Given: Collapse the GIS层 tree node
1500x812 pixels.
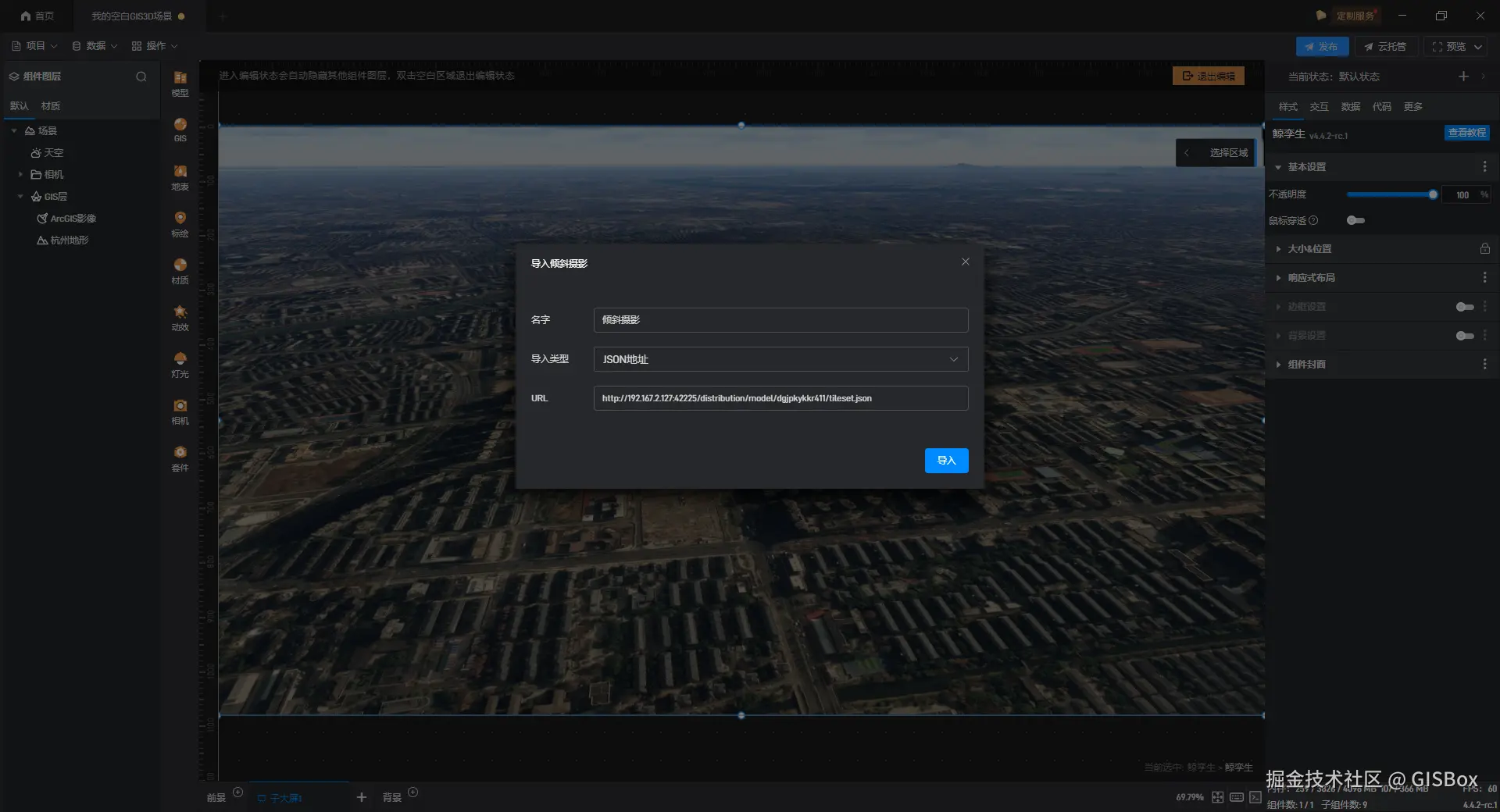Looking at the screenshot, I should pyautogui.click(x=20, y=197).
